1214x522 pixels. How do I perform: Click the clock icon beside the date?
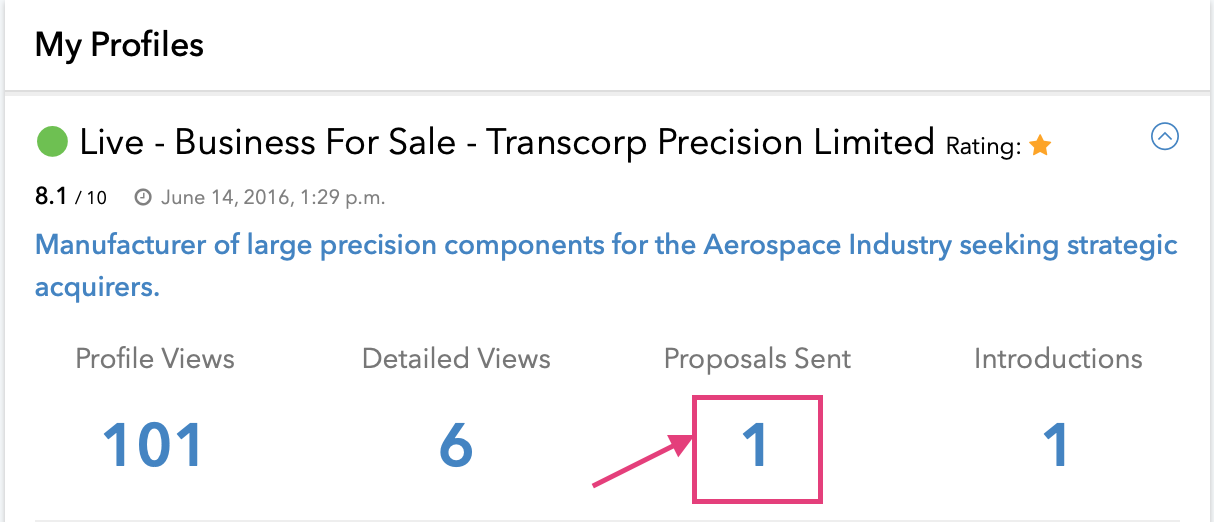point(143,198)
